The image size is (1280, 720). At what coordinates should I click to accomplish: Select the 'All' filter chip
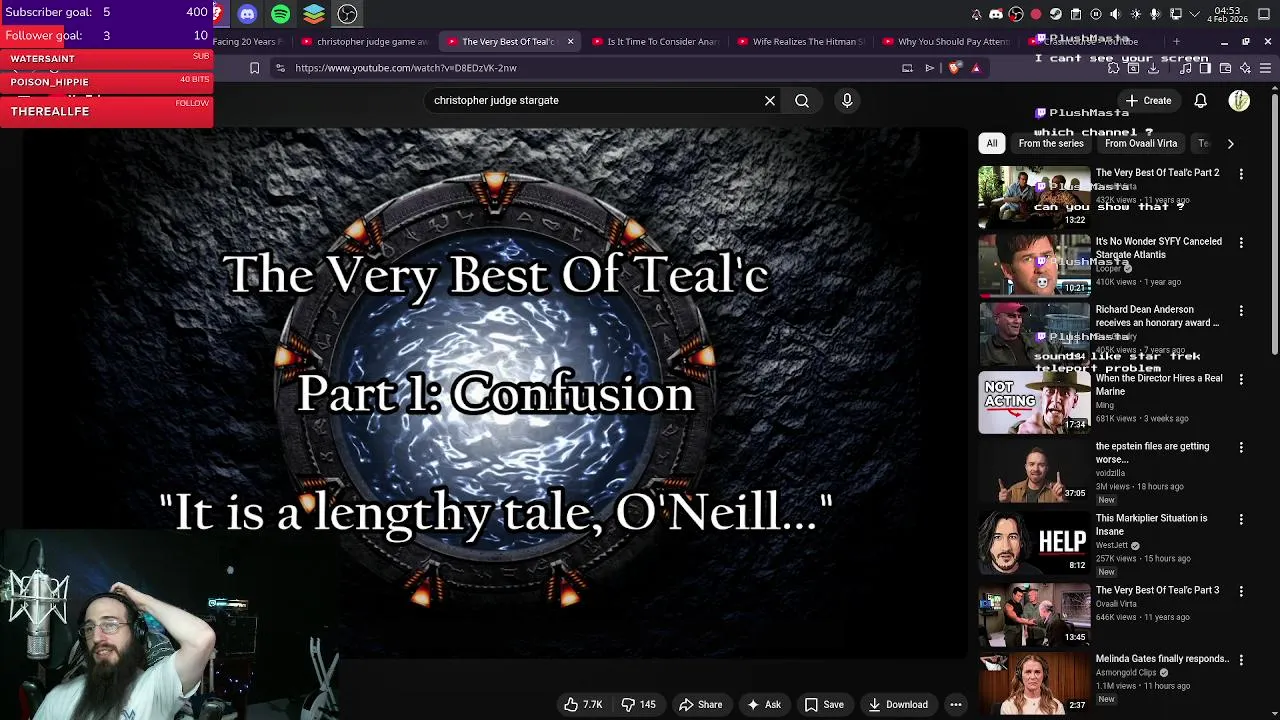(992, 143)
